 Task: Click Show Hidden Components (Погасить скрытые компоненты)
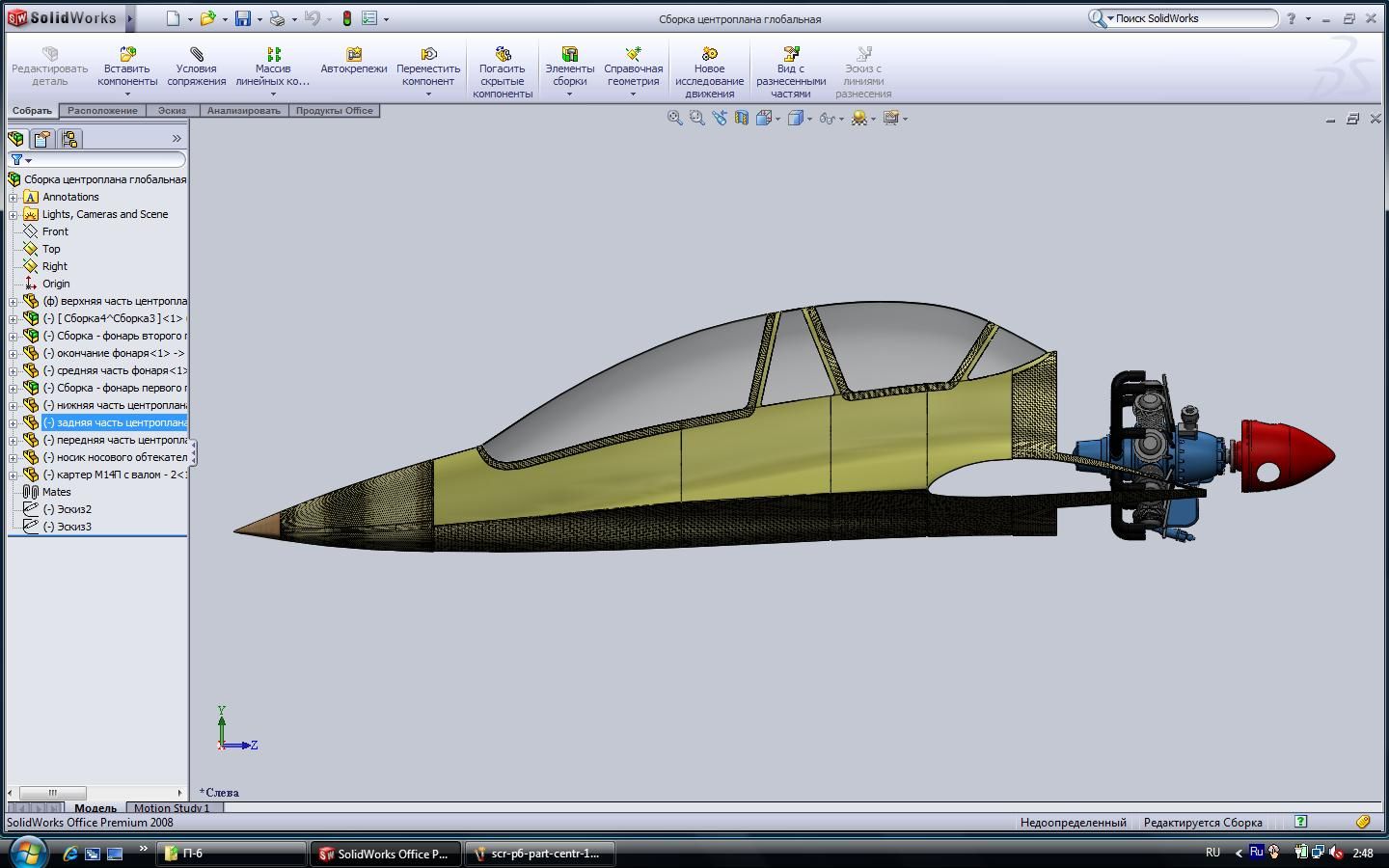point(503,54)
